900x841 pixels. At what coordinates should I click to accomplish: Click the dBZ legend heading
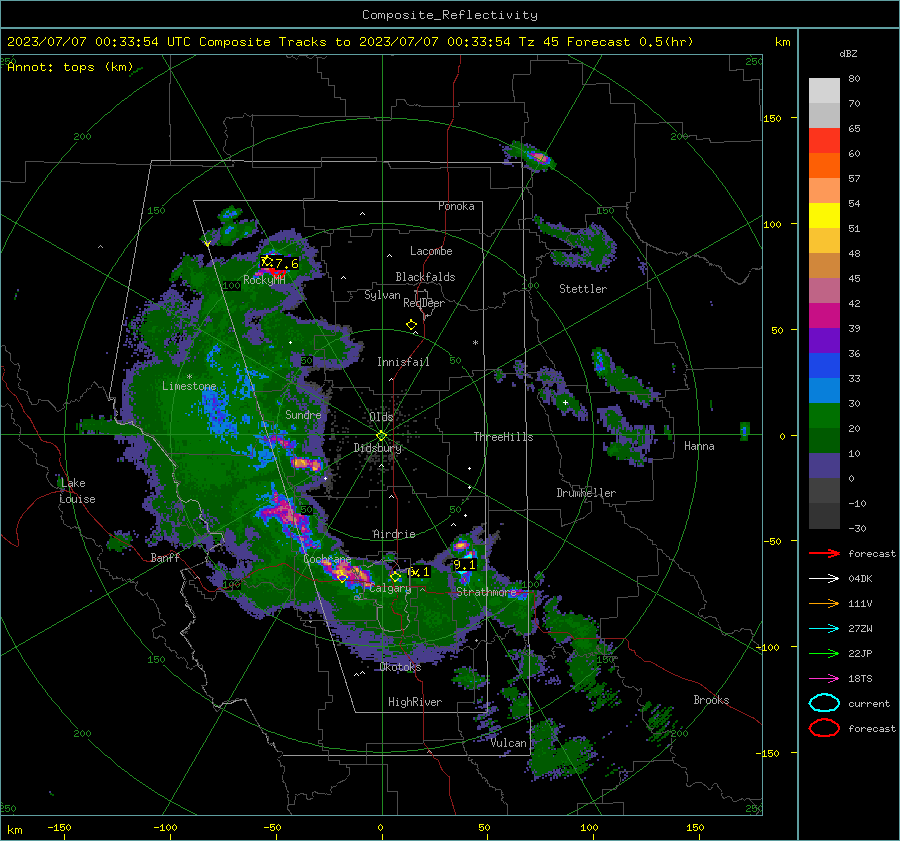pos(848,54)
